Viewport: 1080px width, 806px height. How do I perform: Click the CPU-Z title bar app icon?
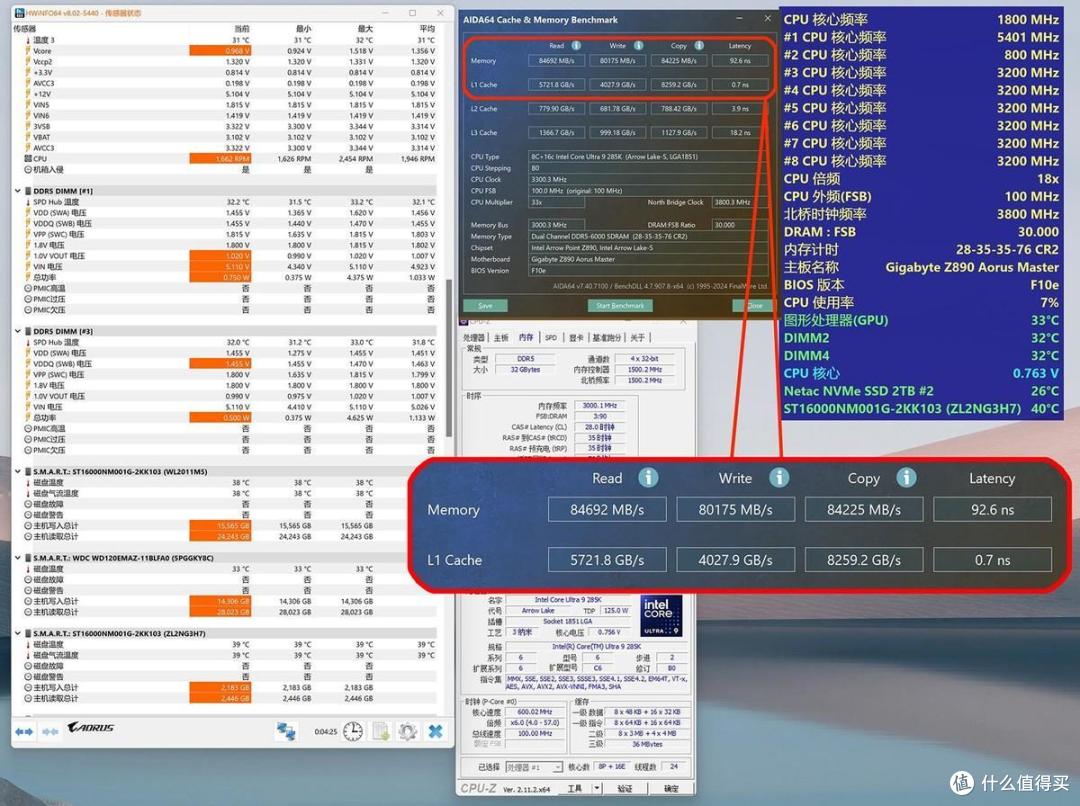point(464,321)
